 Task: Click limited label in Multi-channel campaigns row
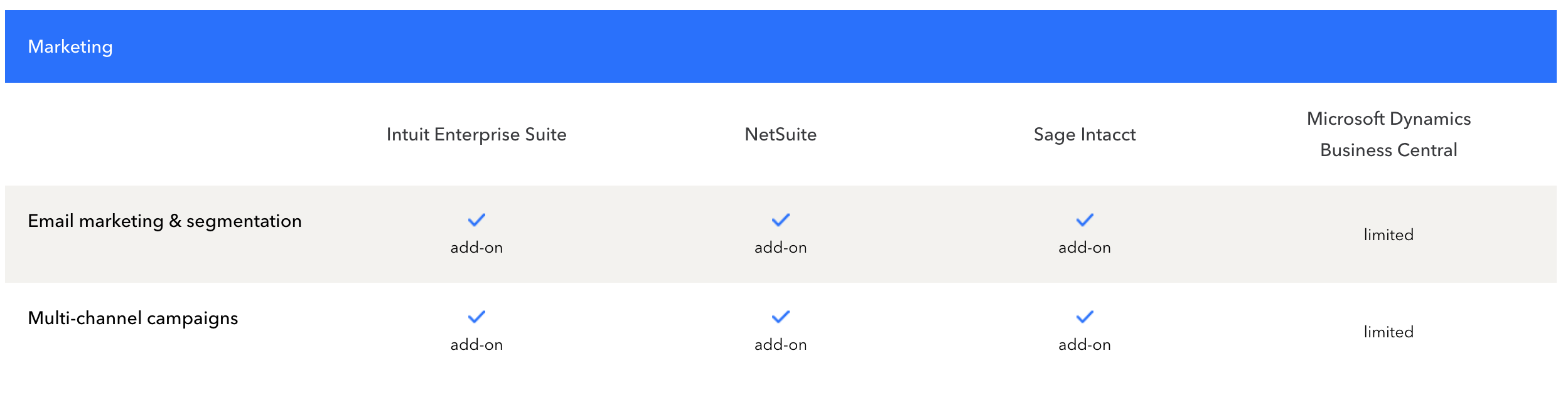coord(1388,332)
